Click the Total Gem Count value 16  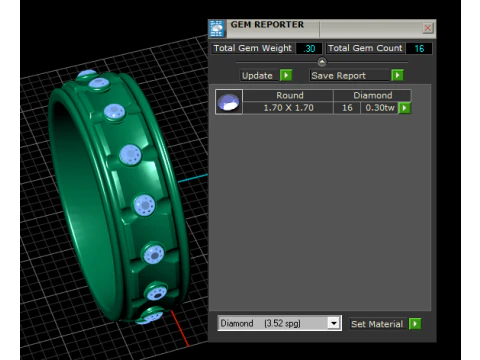pos(419,49)
